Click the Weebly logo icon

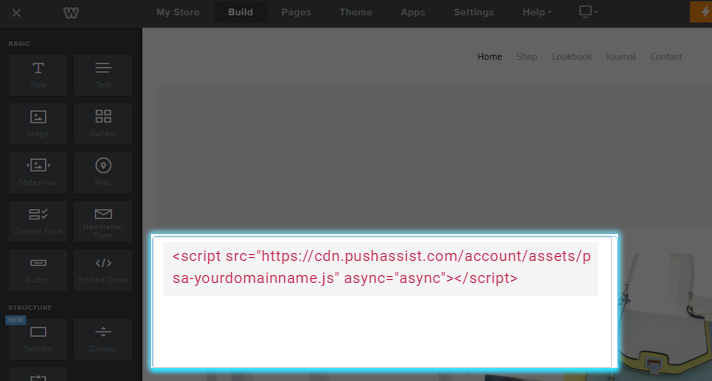(x=71, y=13)
